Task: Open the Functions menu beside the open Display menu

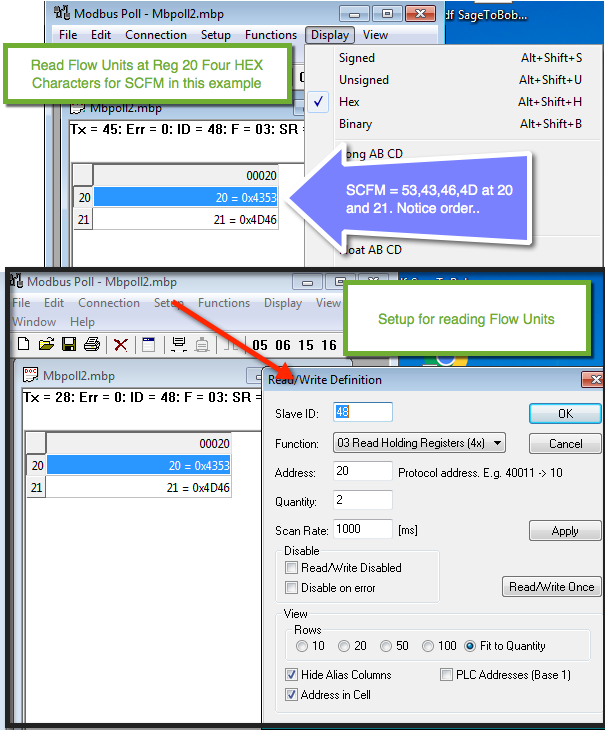Action: tap(271, 35)
